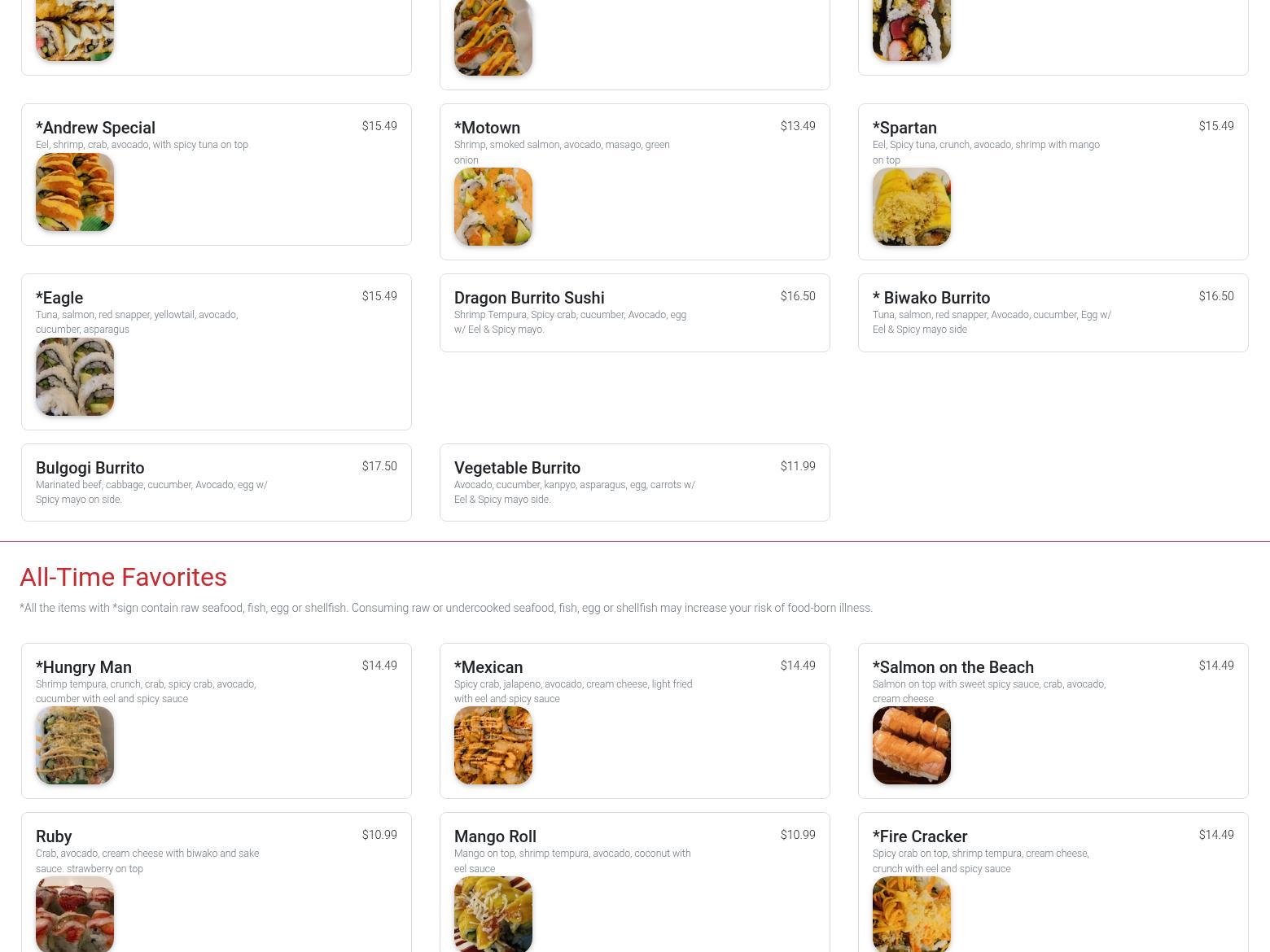Click the Hungry Man roll image
This screenshot has height=952, width=1270.
75,745
